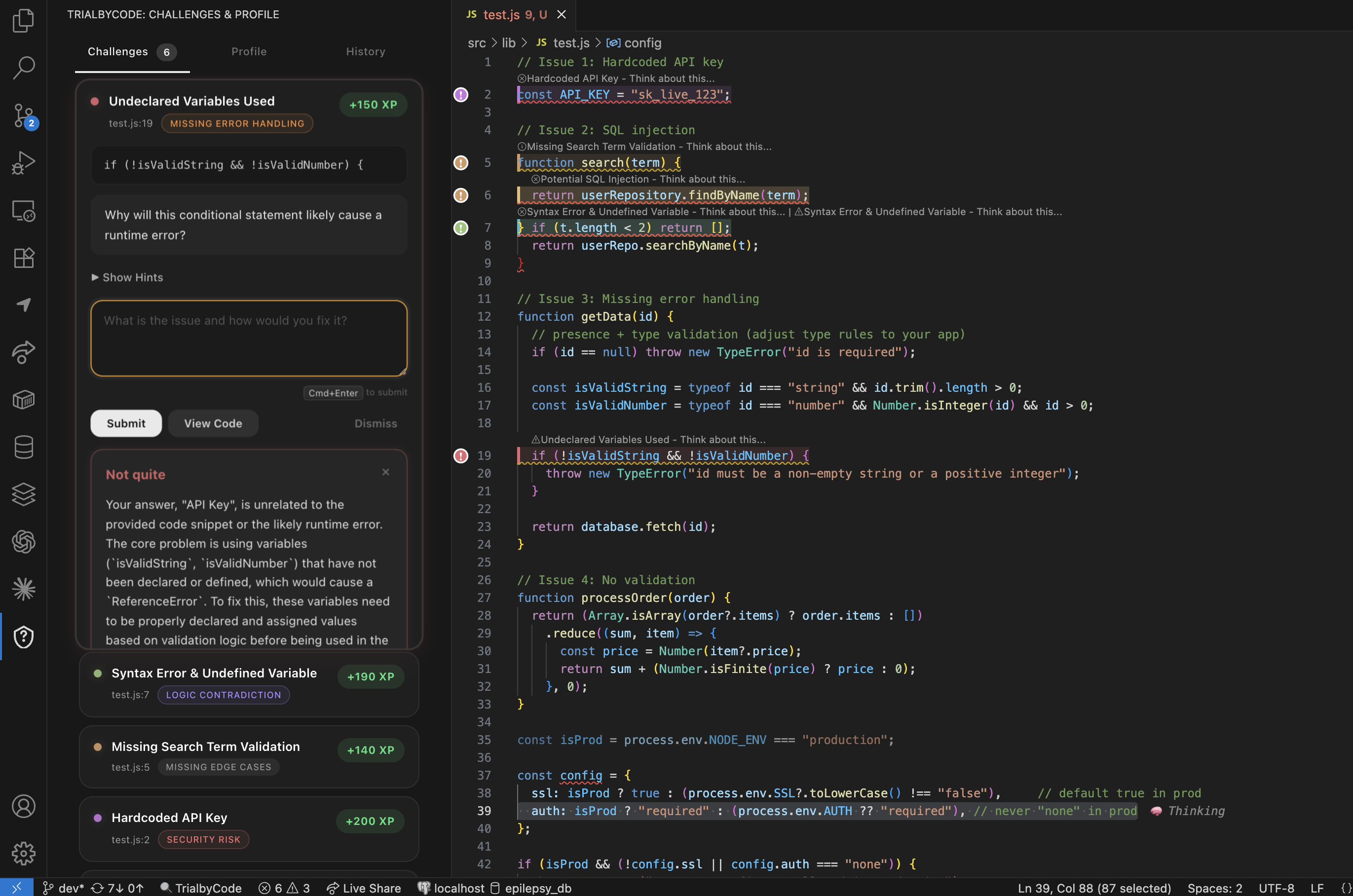
Task: Dismiss the current challenge
Action: 376,423
